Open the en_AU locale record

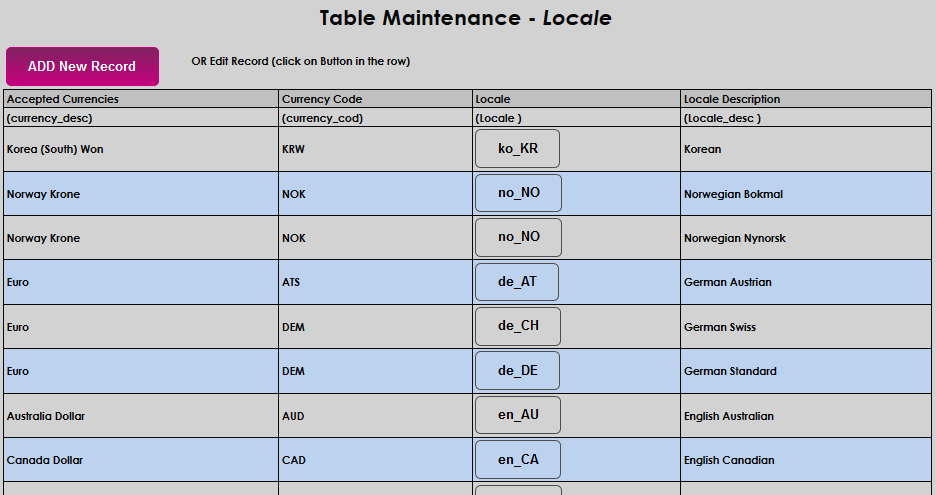517,416
